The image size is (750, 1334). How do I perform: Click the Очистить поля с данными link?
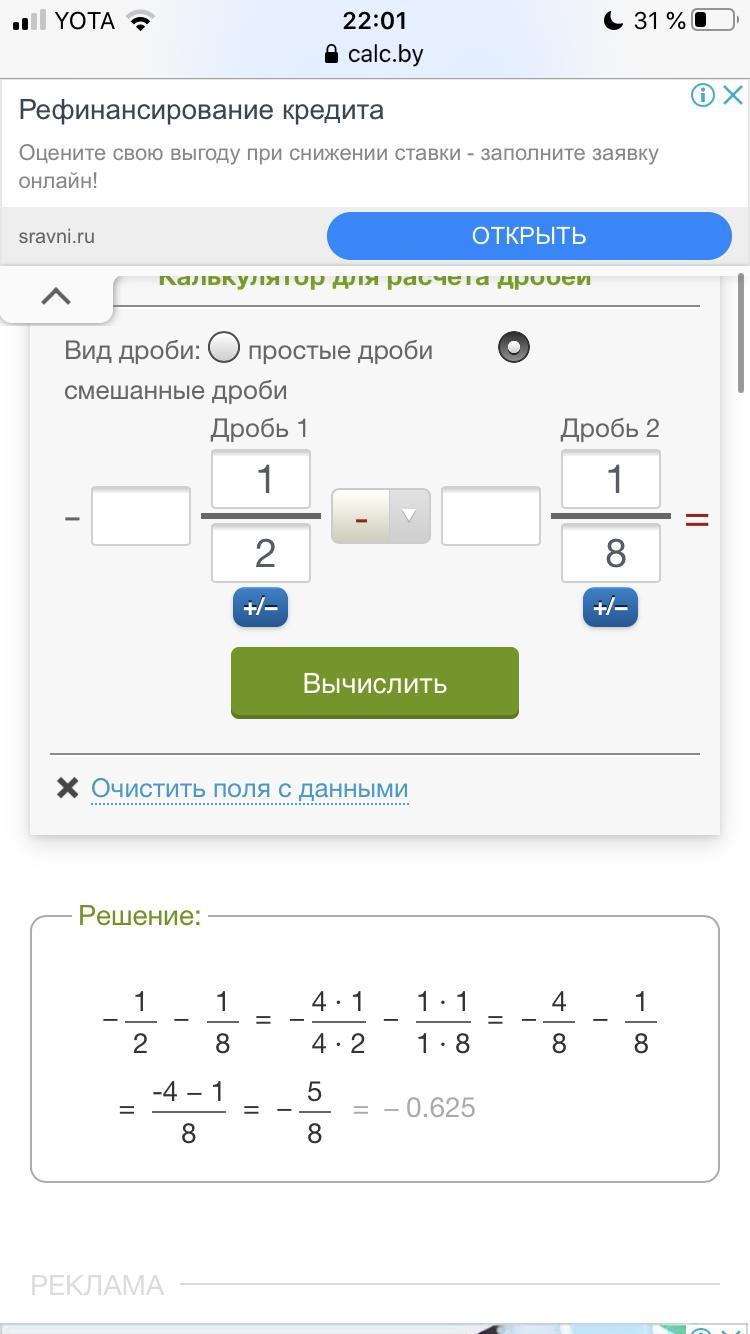249,788
